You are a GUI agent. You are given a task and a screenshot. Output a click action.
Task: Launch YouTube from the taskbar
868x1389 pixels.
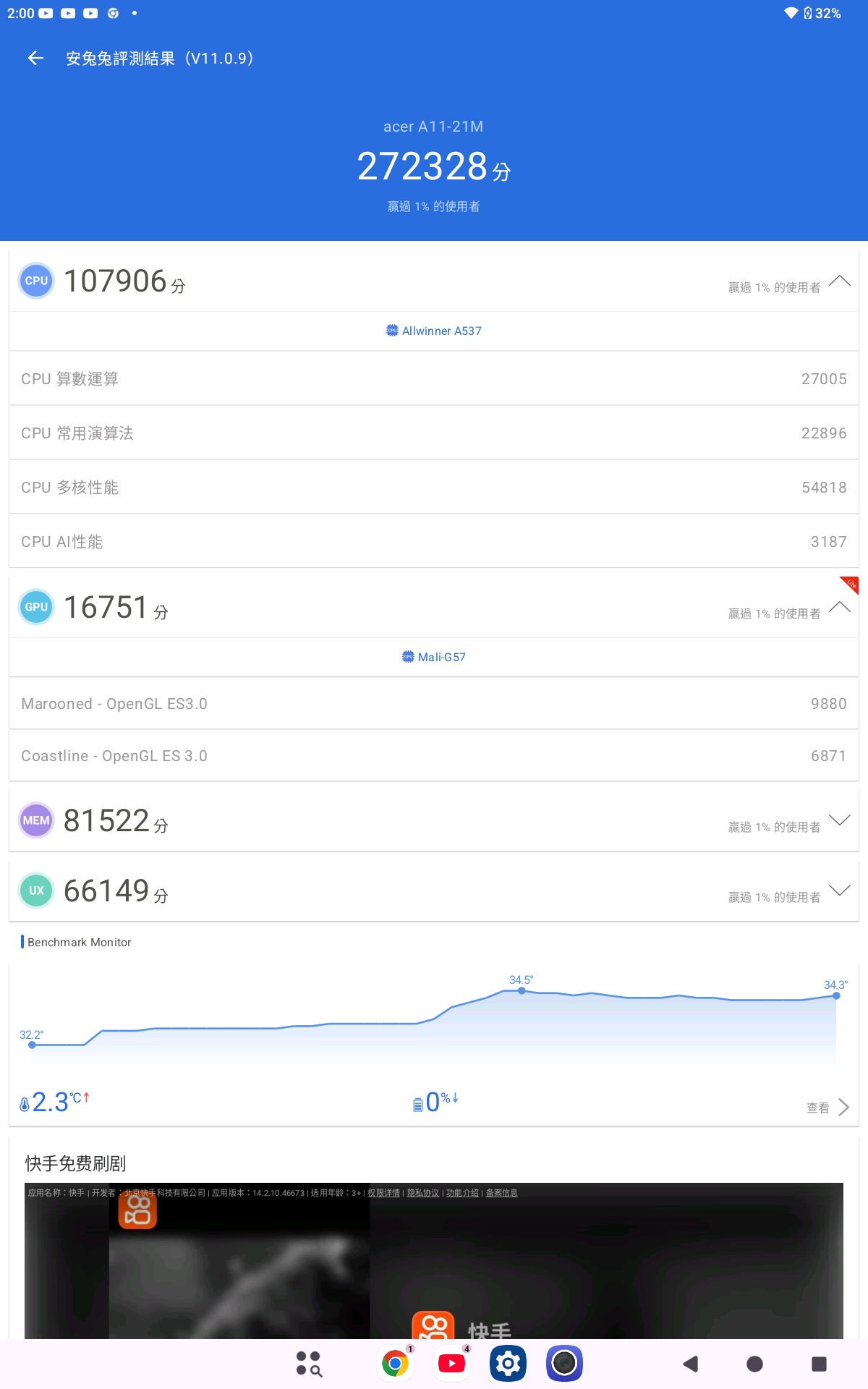[x=452, y=1364]
